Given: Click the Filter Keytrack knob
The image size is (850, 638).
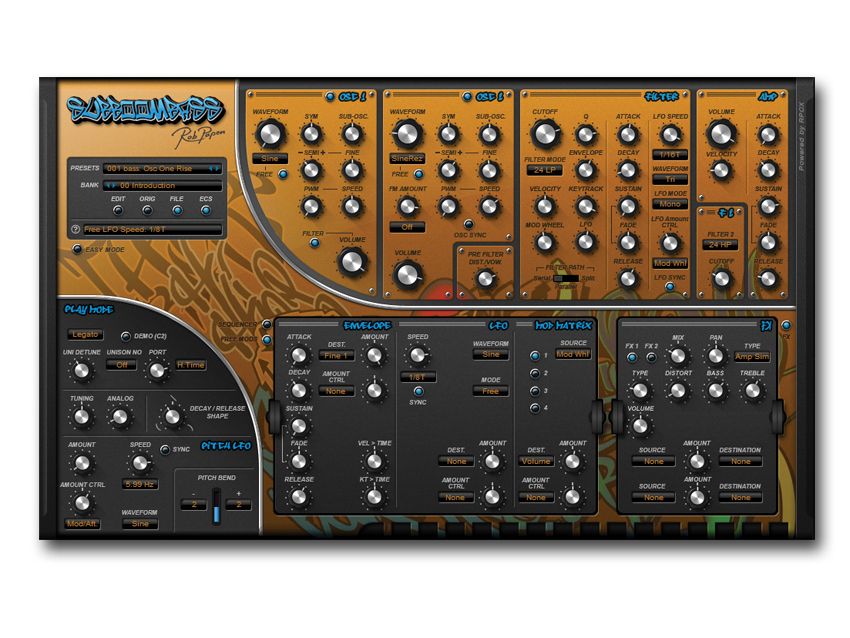Looking at the screenshot, I should pyautogui.click(x=585, y=207).
